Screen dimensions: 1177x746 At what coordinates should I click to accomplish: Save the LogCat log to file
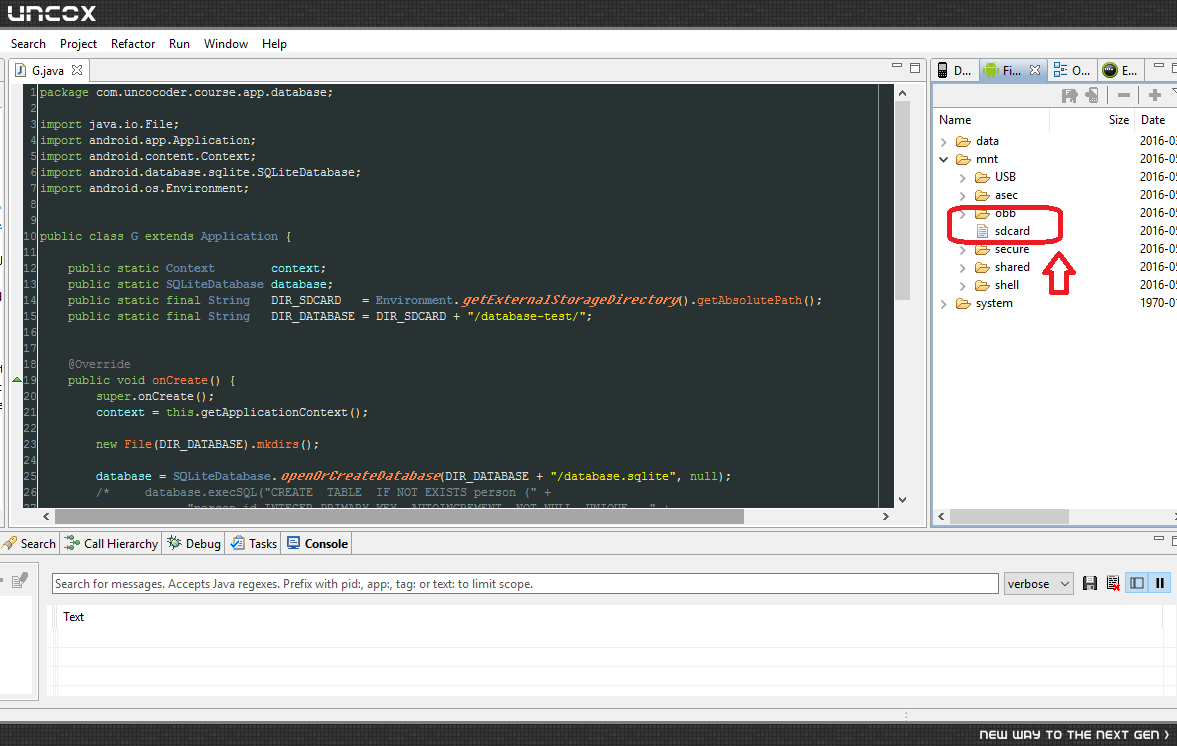click(x=1090, y=583)
